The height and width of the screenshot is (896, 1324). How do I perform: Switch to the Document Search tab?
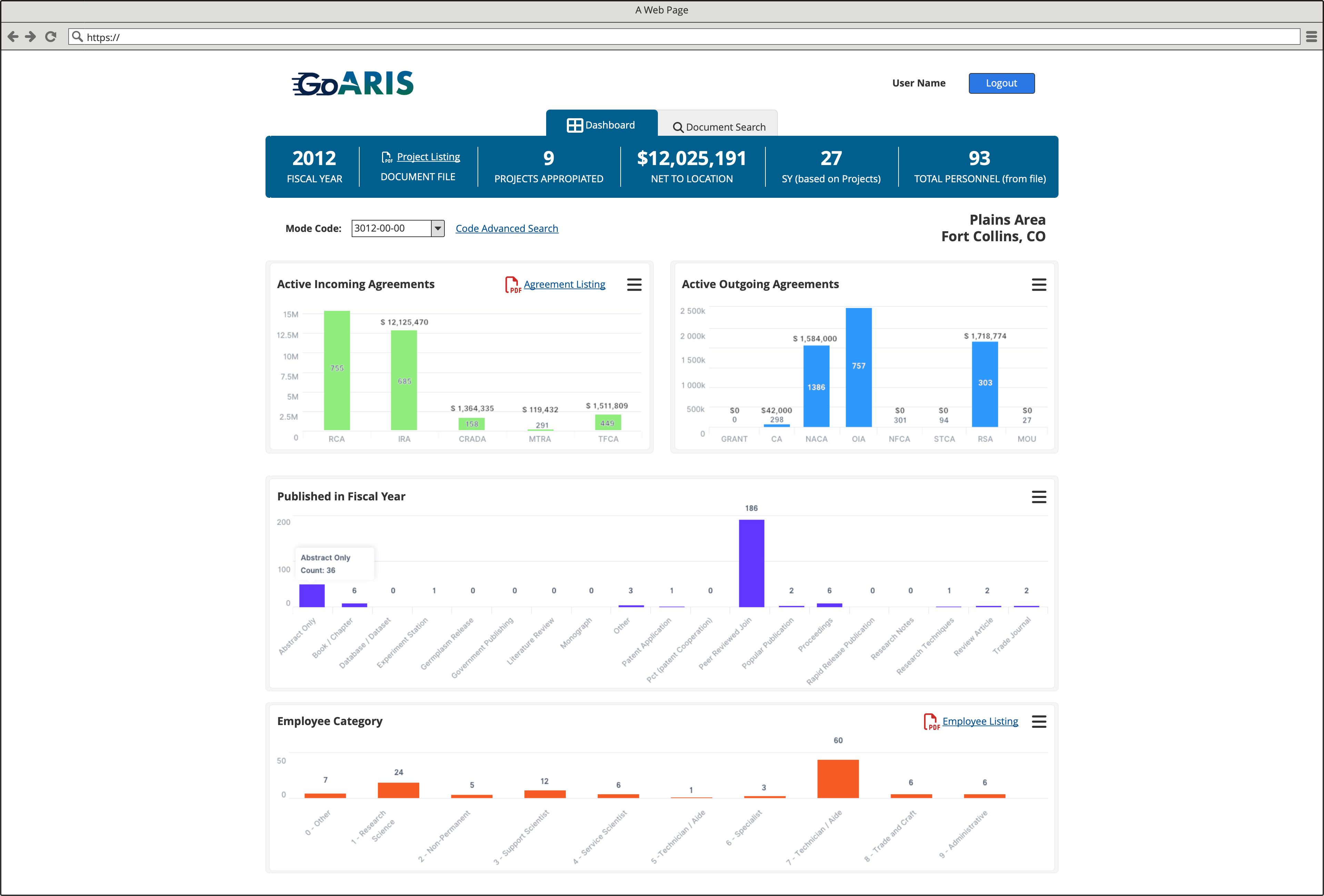click(x=720, y=126)
